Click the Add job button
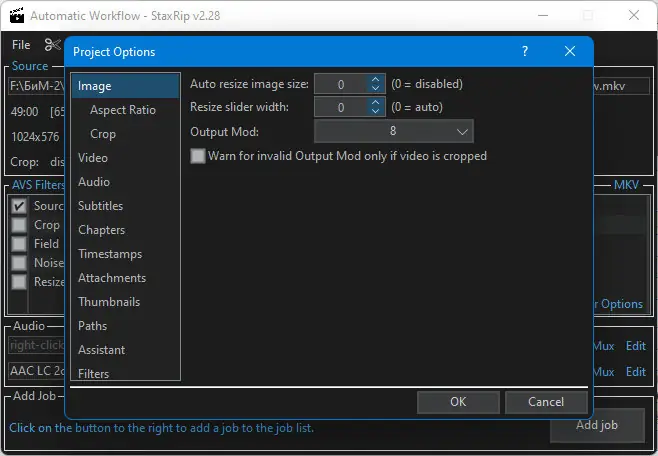This screenshot has width=658, height=456. [597, 425]
